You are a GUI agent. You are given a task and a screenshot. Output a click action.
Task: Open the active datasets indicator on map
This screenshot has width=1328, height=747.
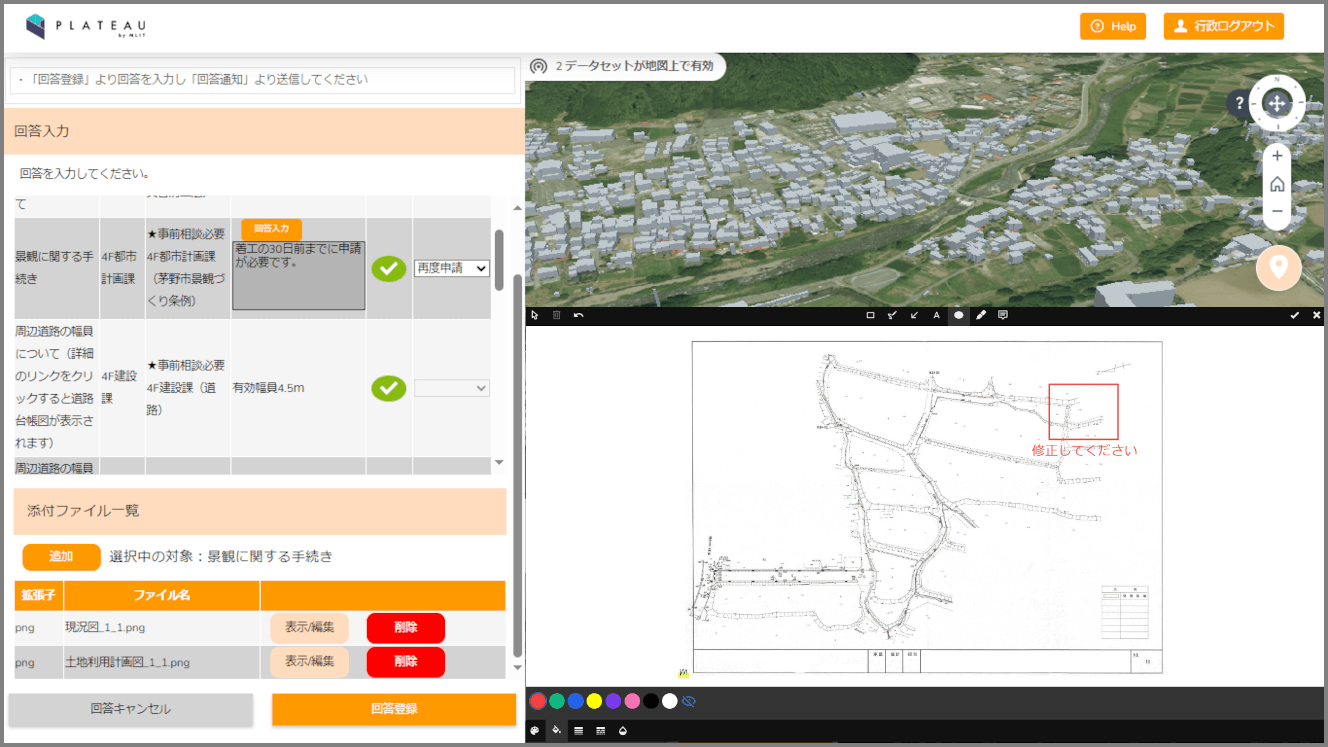click(x=625, y=66)
